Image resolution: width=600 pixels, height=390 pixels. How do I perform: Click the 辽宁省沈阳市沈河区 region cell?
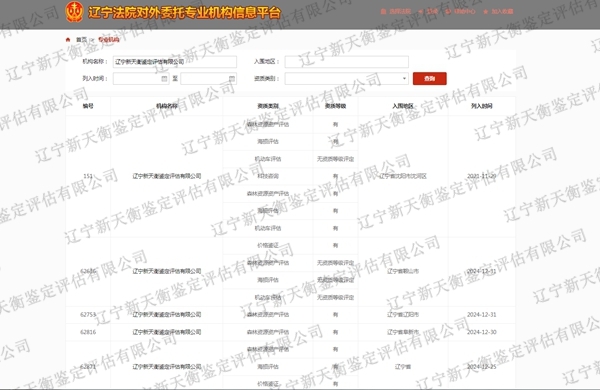coord(403,176)
